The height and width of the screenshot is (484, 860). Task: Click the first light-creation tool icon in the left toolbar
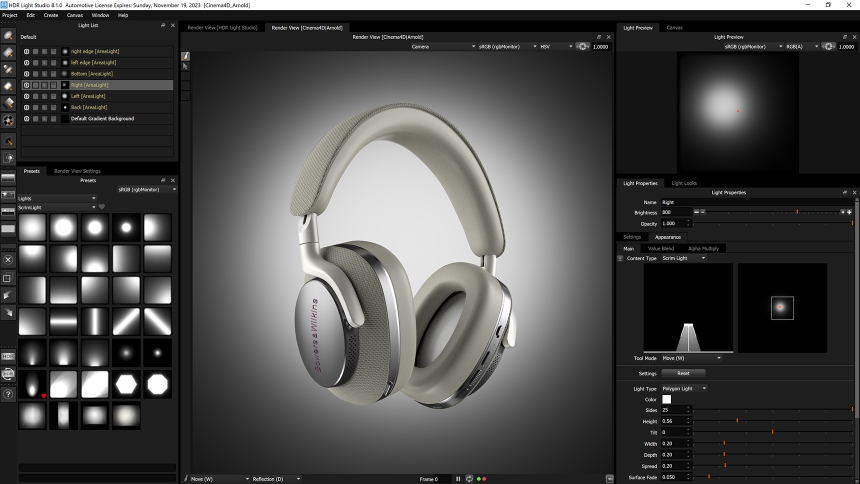[x=8, y=36]
